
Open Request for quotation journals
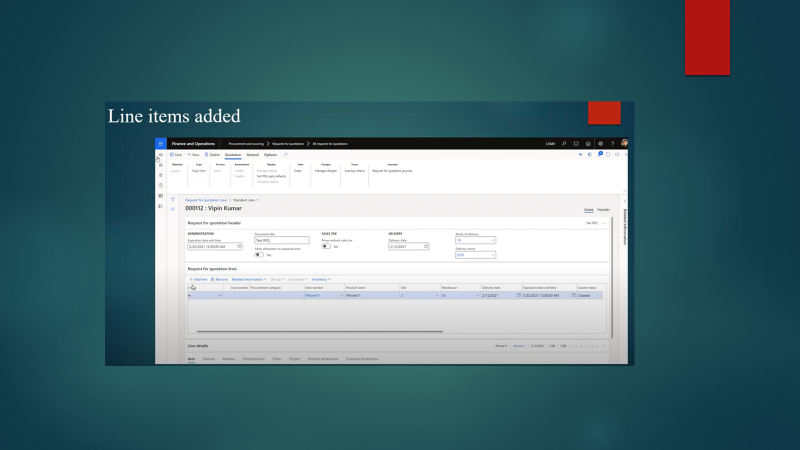pos(392,171)
